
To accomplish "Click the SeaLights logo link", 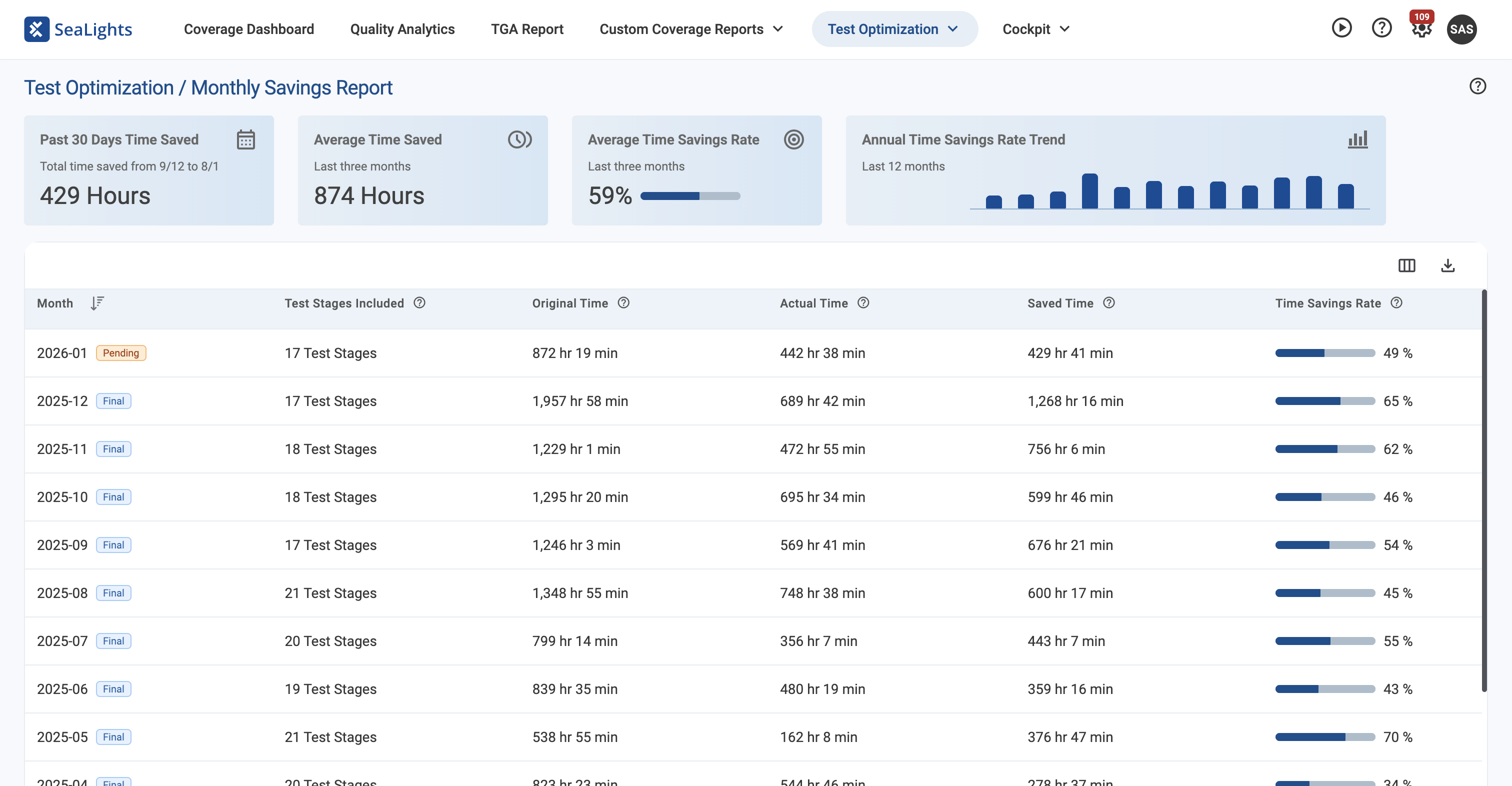I will [78, 29].
